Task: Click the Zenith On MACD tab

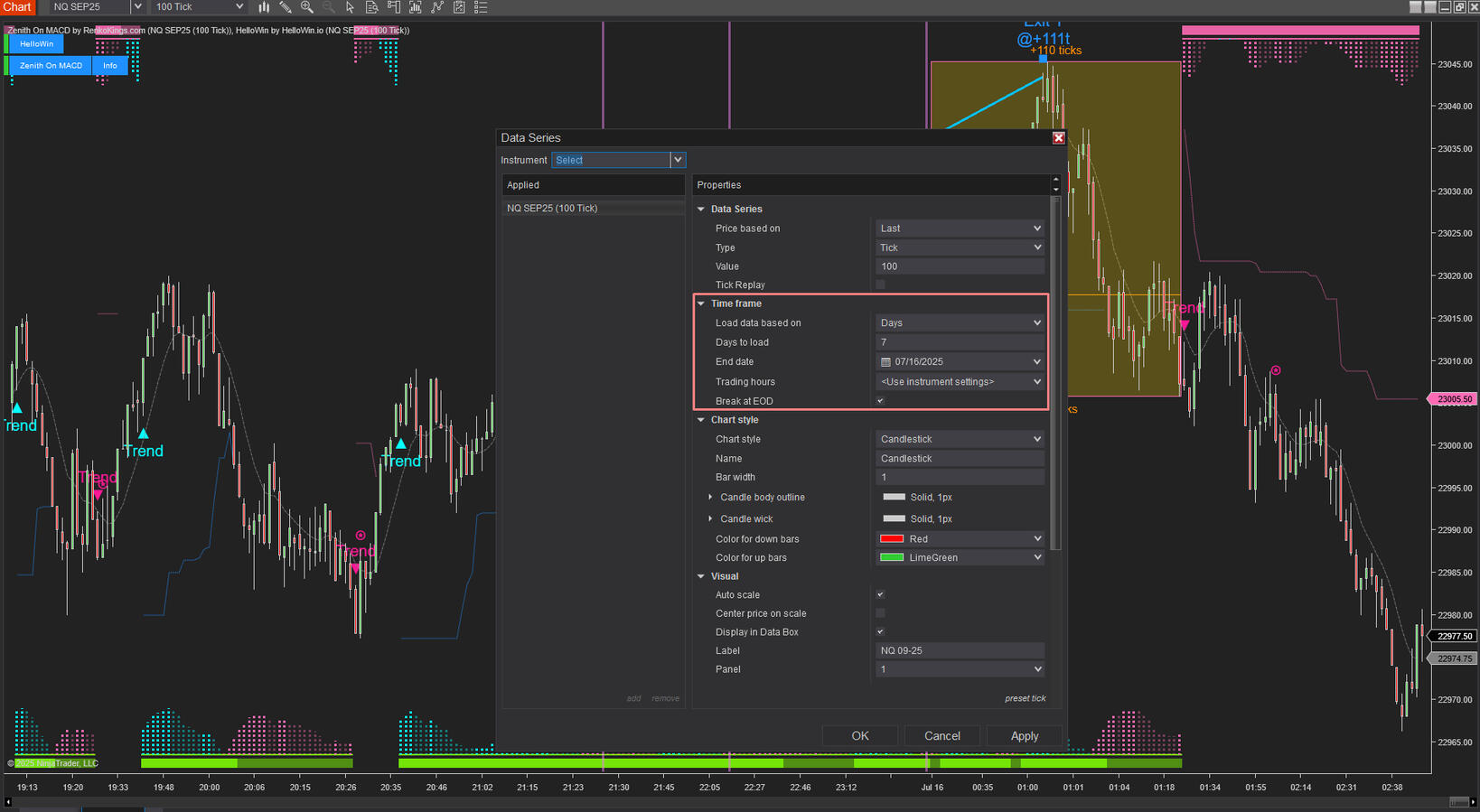Action: 51,66
